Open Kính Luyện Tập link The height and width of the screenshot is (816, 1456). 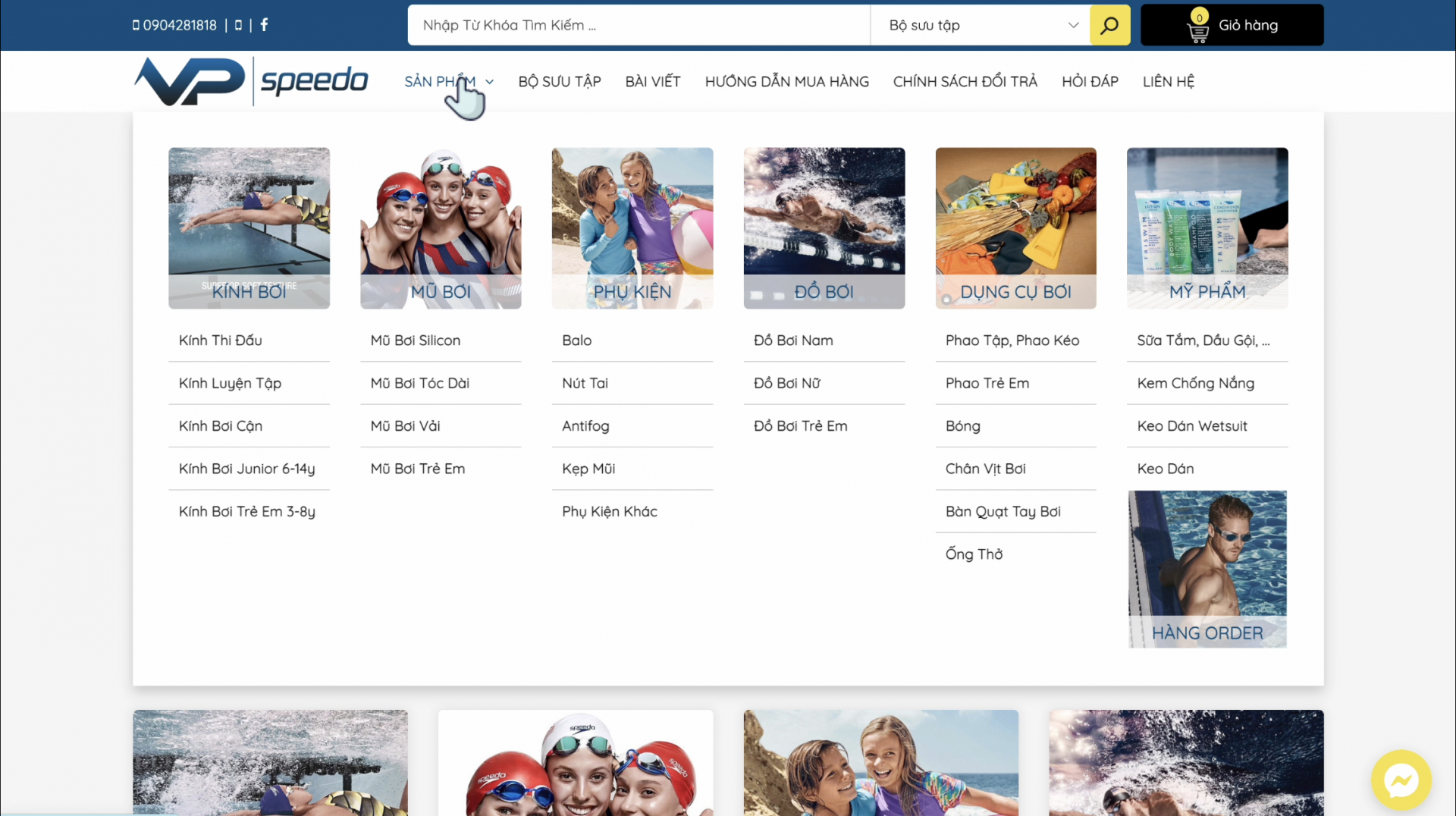click(230, 383)
